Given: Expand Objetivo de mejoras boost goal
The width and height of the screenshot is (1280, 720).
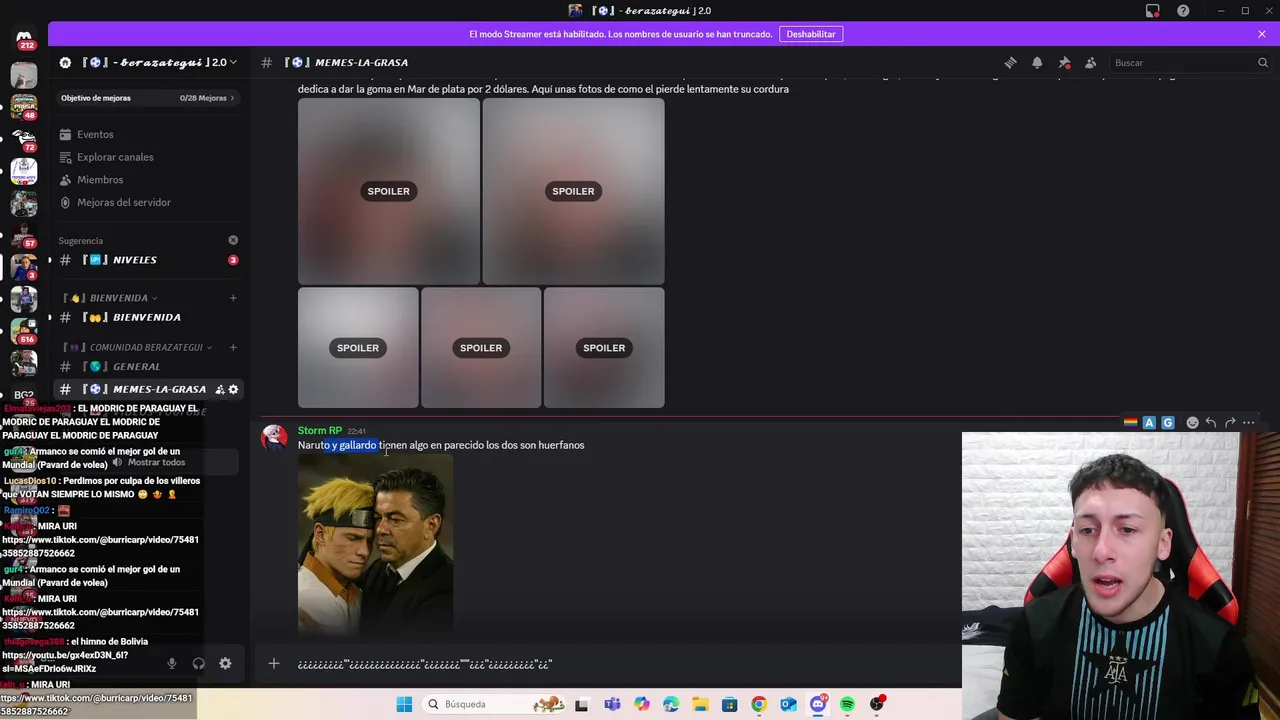Looking at the screenshot, I should click(x=148, y=98).
